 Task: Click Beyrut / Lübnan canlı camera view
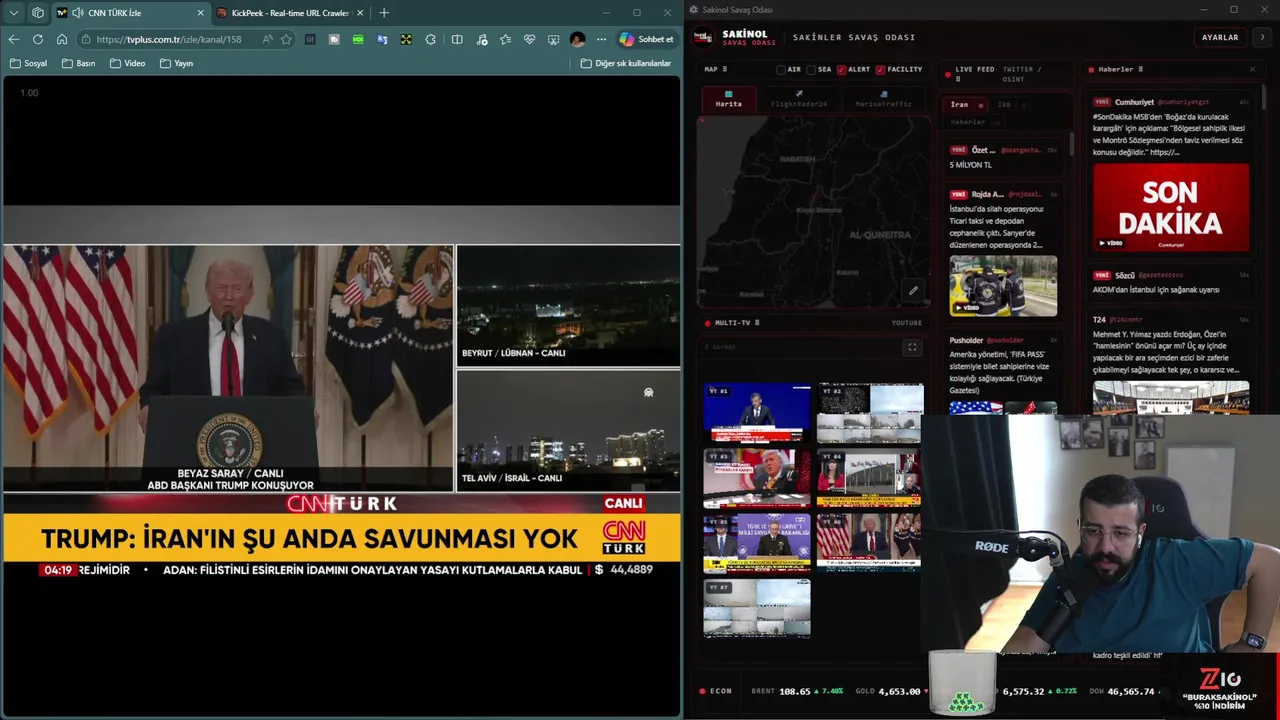[568, 304]
